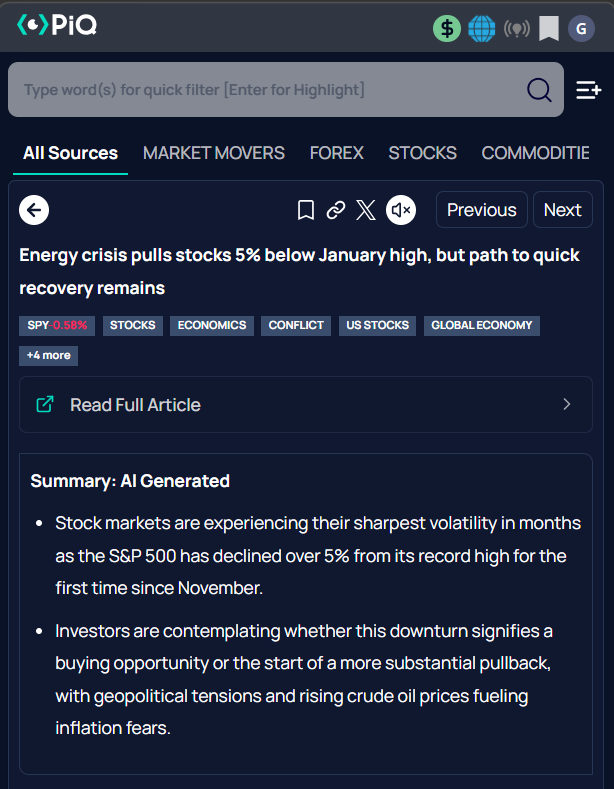Go back with the arrow button
Screen dimensions: 614x789
tap(34, 210)
